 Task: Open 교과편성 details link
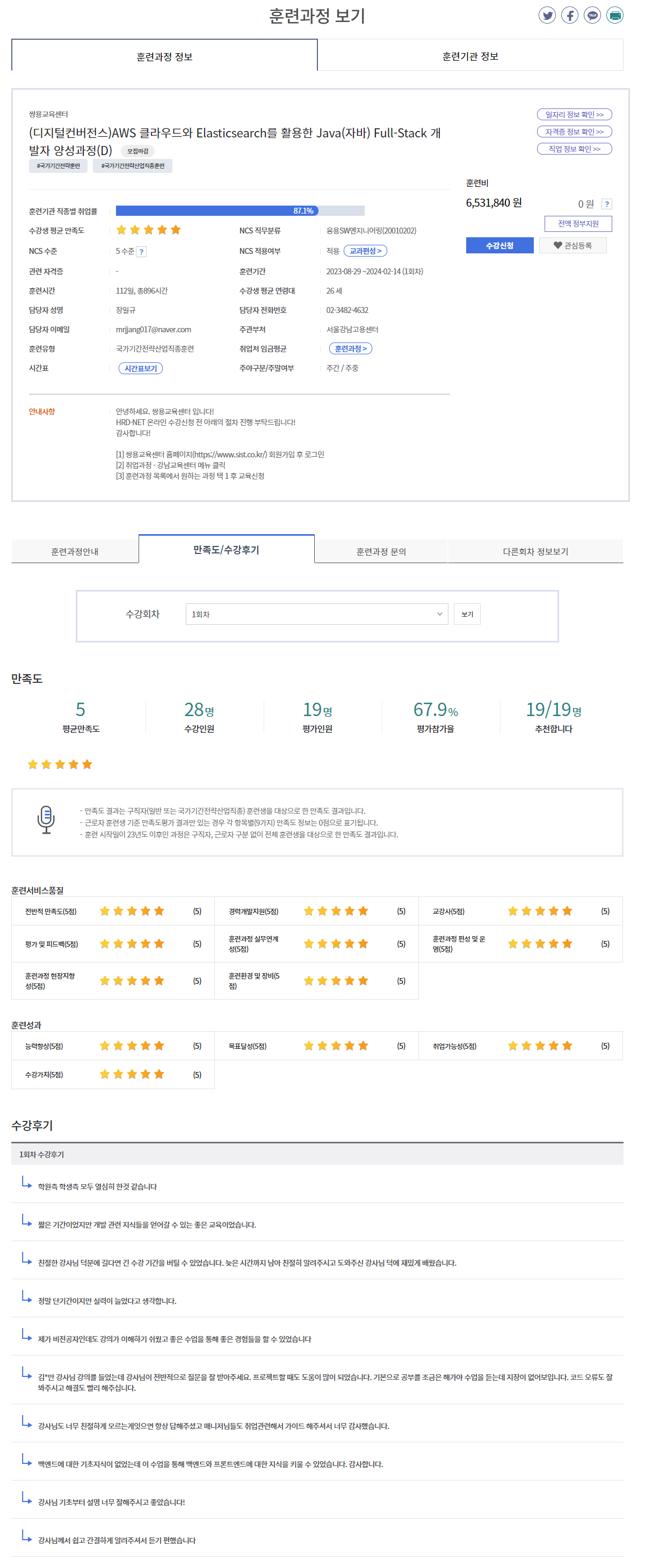365,251
